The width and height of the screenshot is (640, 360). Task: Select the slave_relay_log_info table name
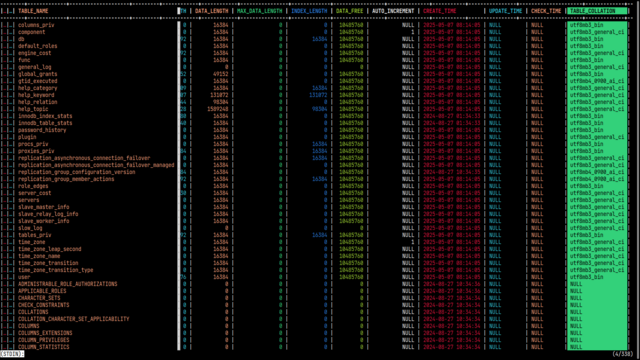[48, 214]
